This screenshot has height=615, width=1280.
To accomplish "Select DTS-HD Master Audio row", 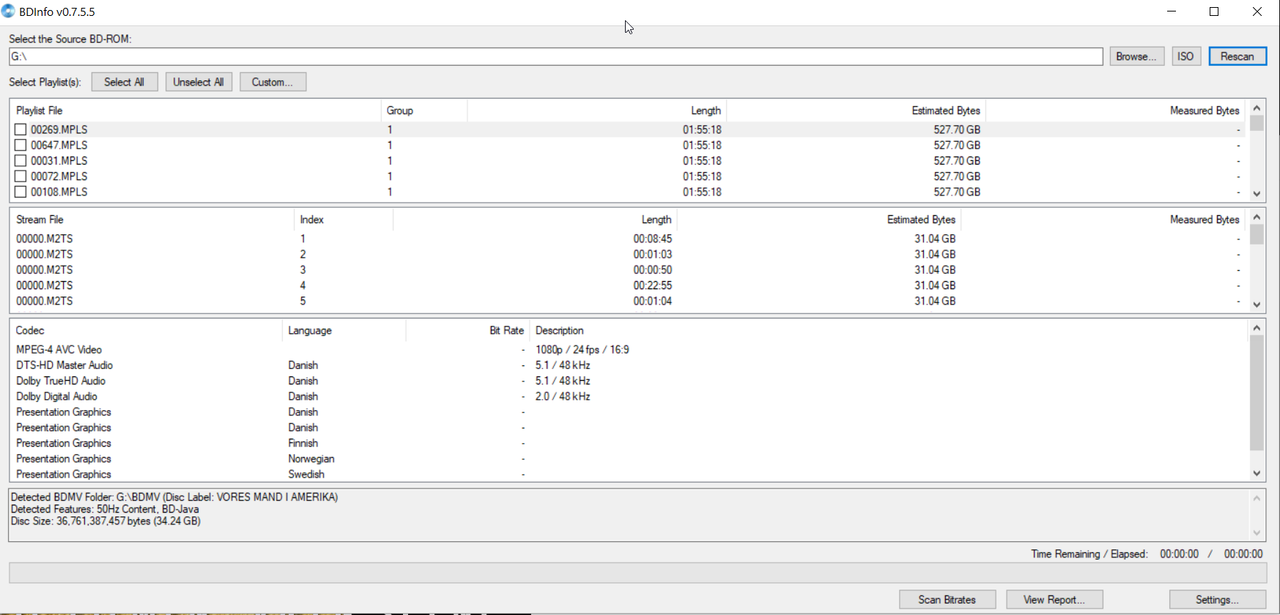I will (x=628, y=365).
